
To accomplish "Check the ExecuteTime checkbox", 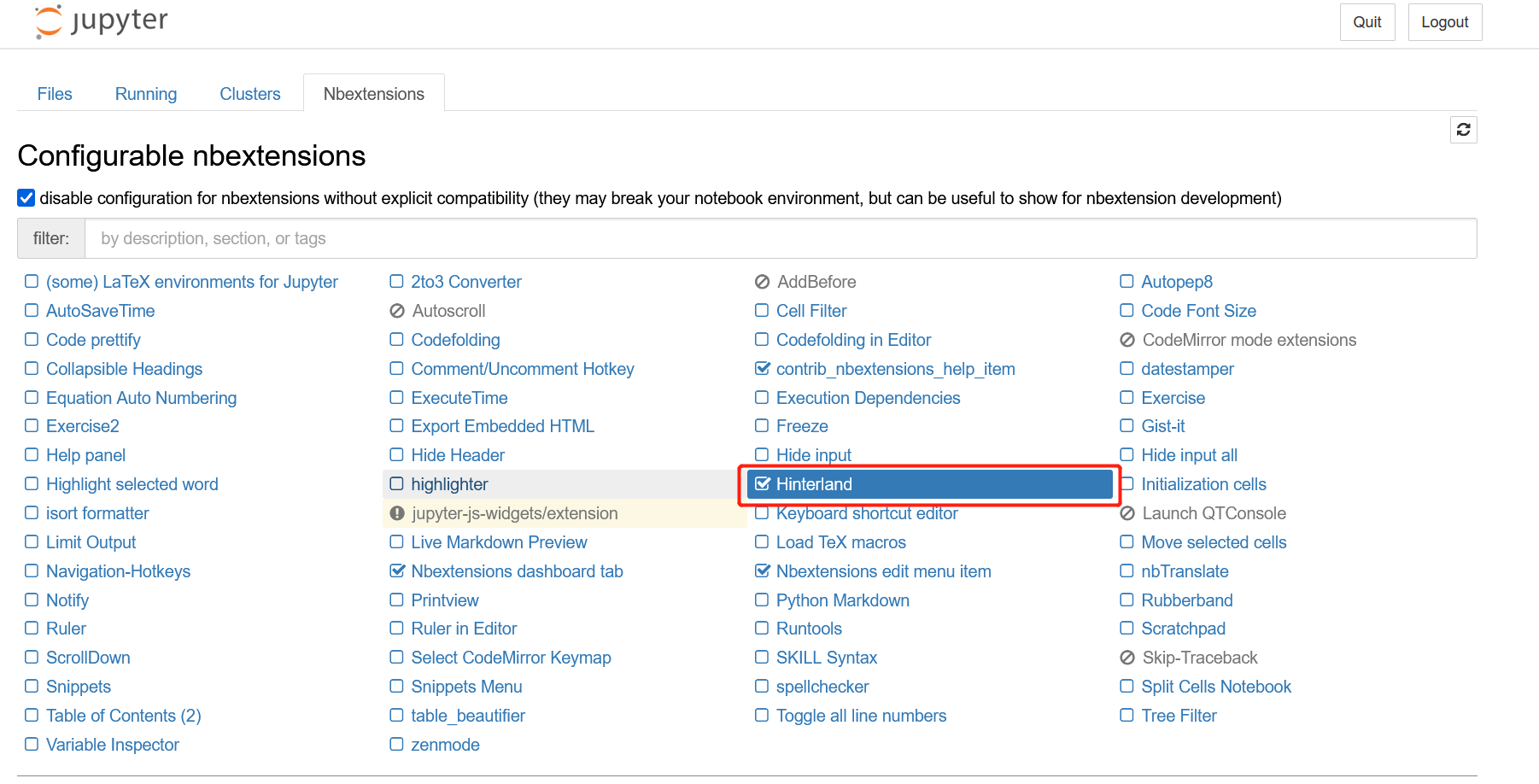I will click(x=397, y=398).
